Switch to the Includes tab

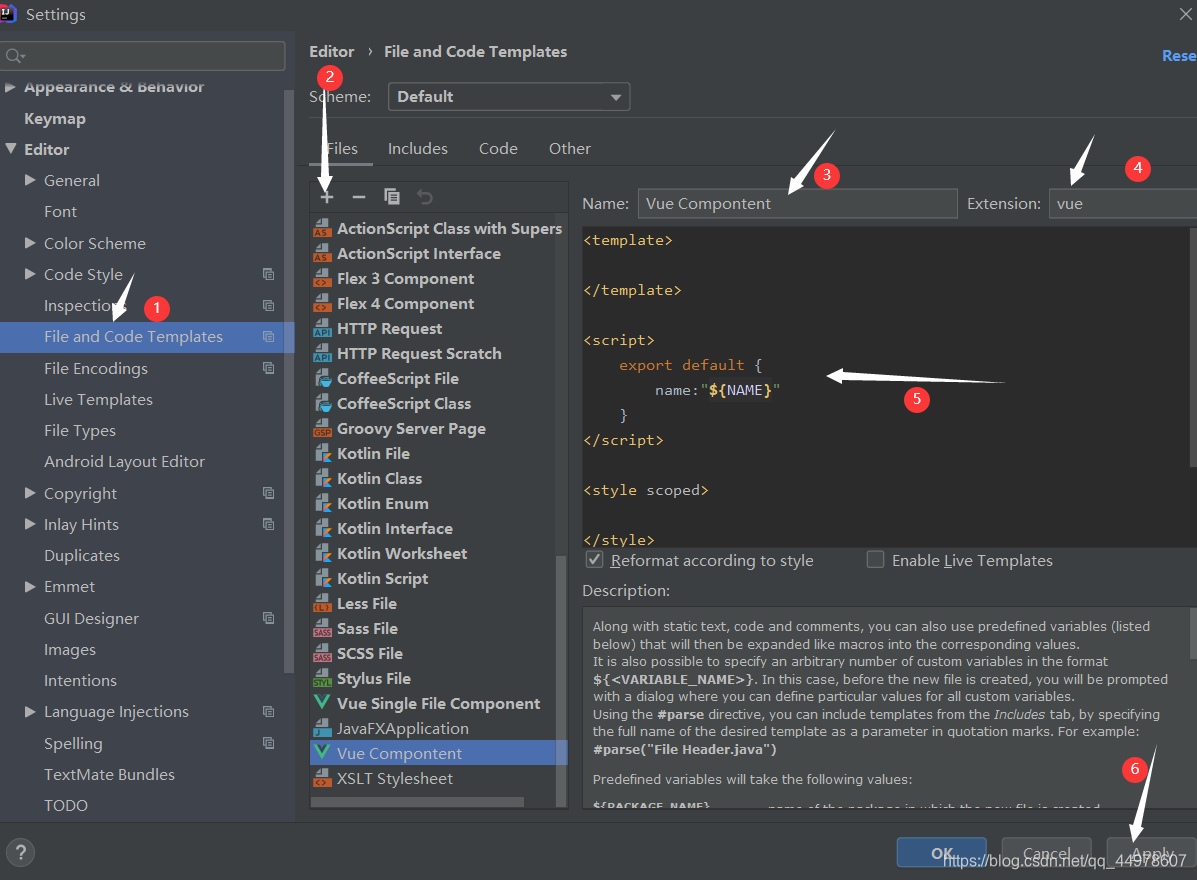tap(418, 149)
